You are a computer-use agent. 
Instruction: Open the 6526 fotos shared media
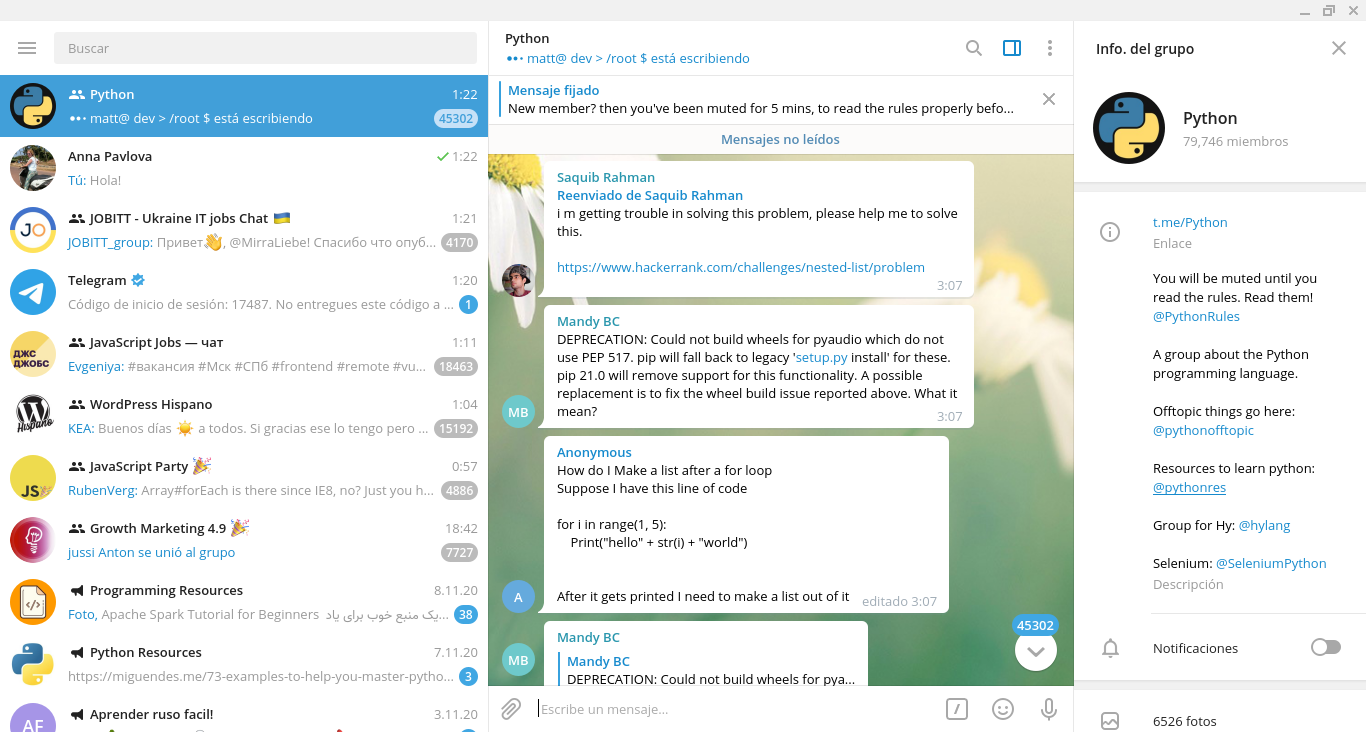click(1185, 720)
